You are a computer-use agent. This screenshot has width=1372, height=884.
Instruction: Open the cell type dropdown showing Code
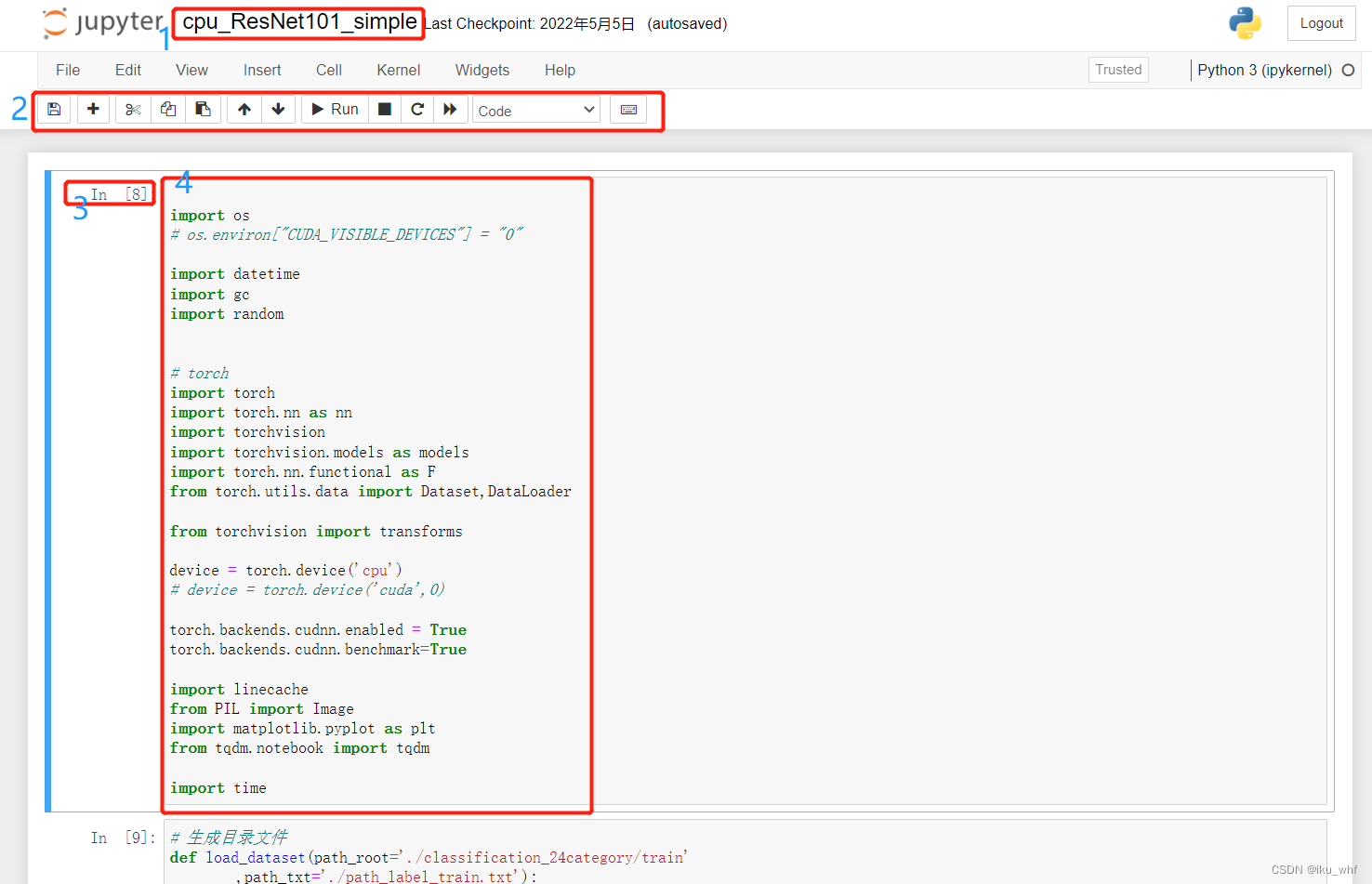point(536,111)
